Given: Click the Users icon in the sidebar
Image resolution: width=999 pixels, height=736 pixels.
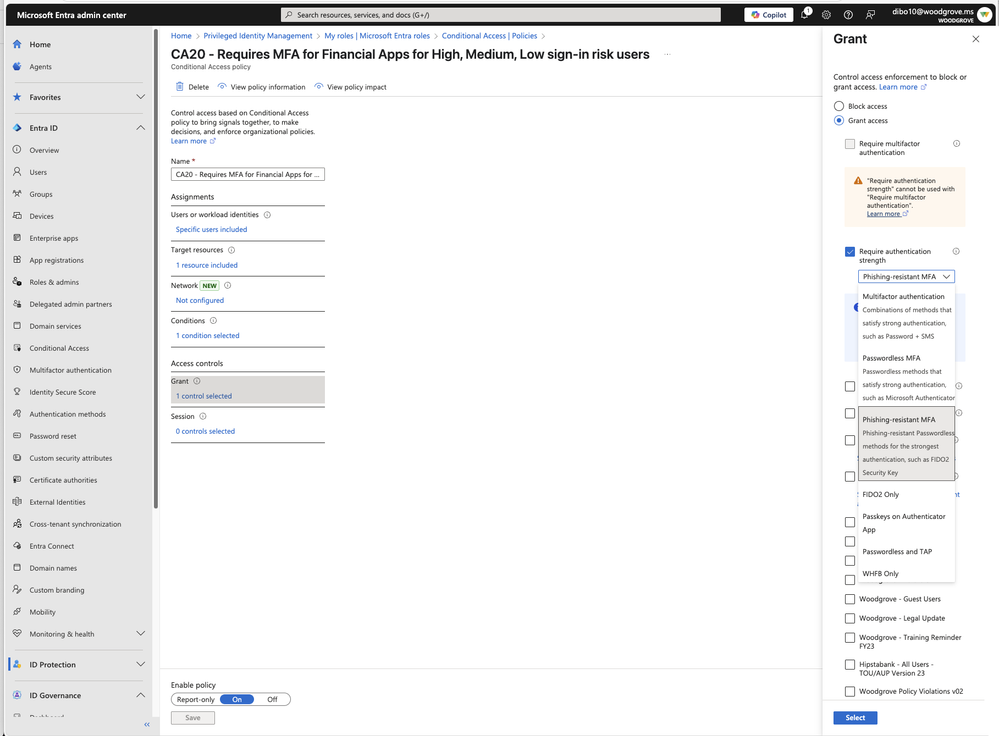Looking at the screenshot, I should (17, 172).
